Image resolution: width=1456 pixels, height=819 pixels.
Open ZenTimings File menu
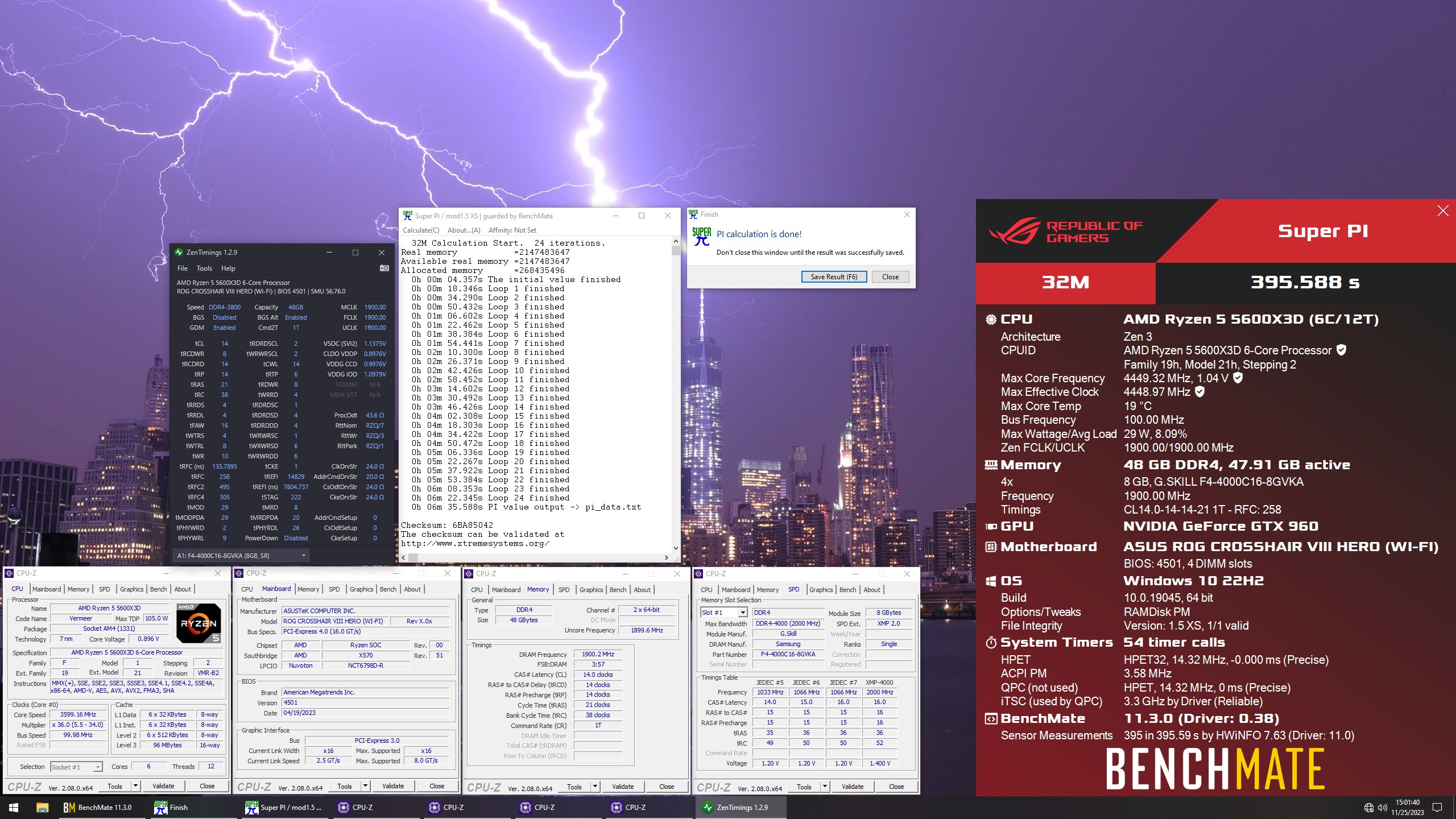[183, 268]
